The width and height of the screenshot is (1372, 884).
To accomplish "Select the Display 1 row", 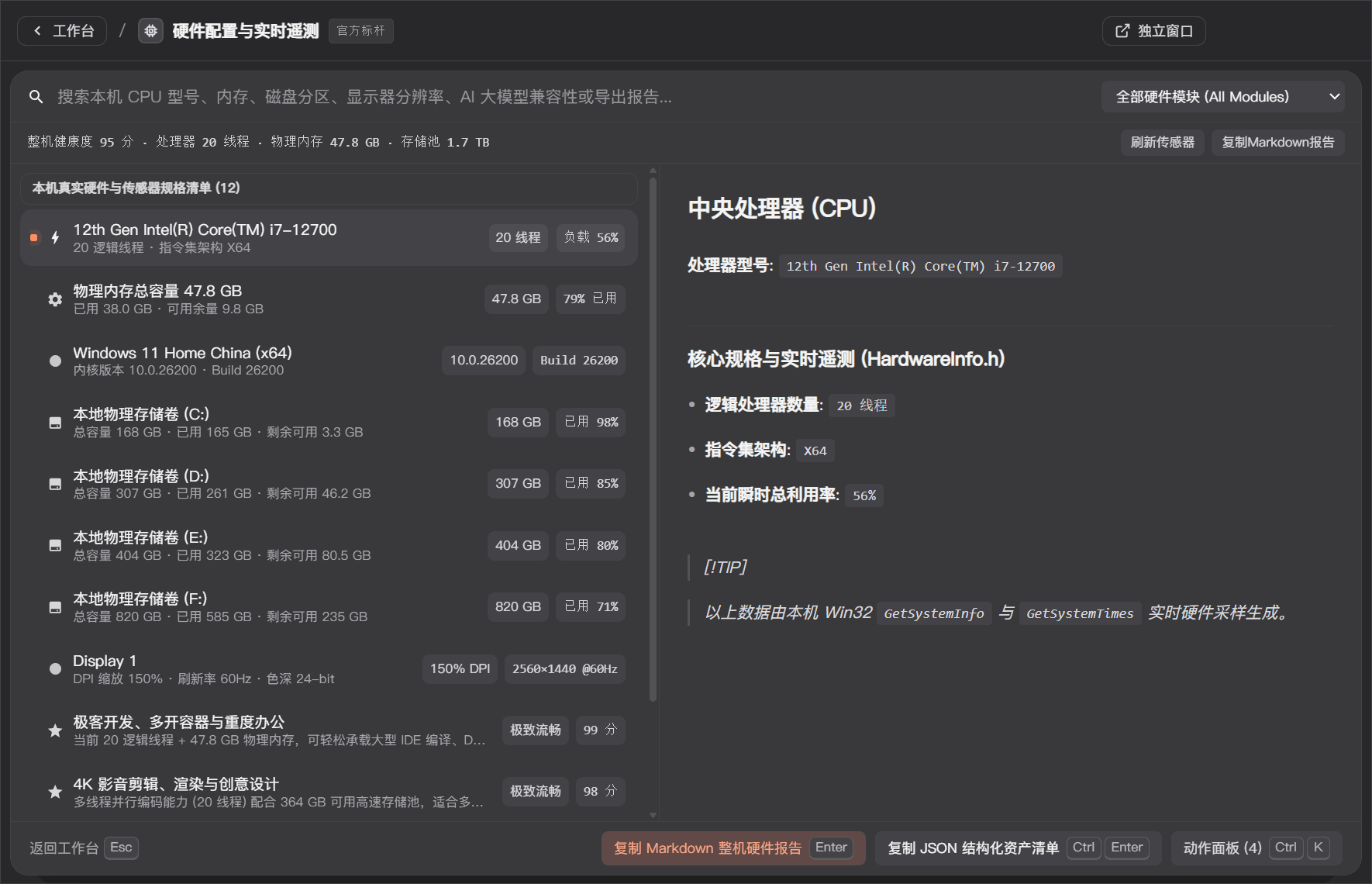I will [x=329, y=668].
